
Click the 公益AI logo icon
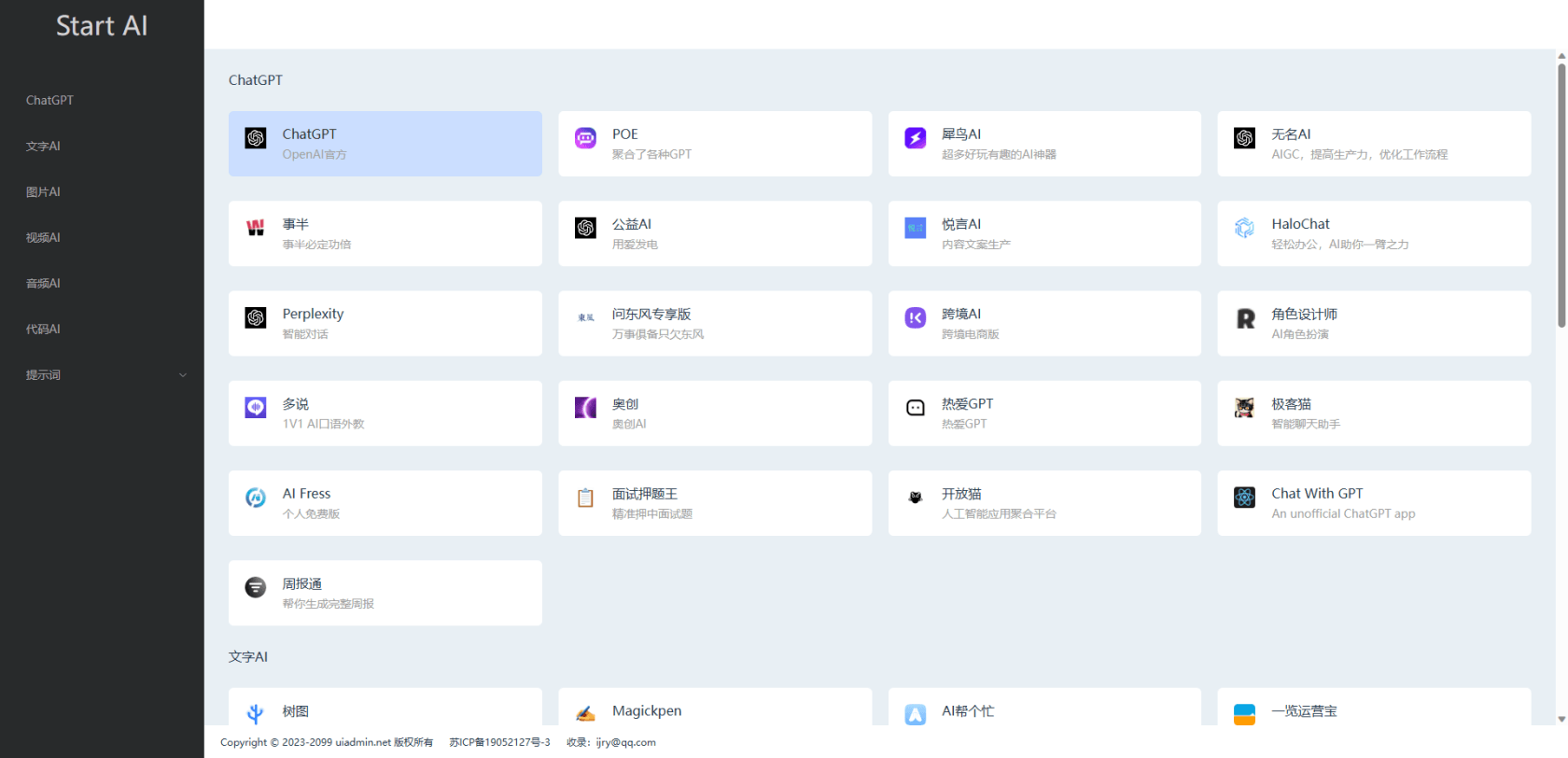point(585,228)
